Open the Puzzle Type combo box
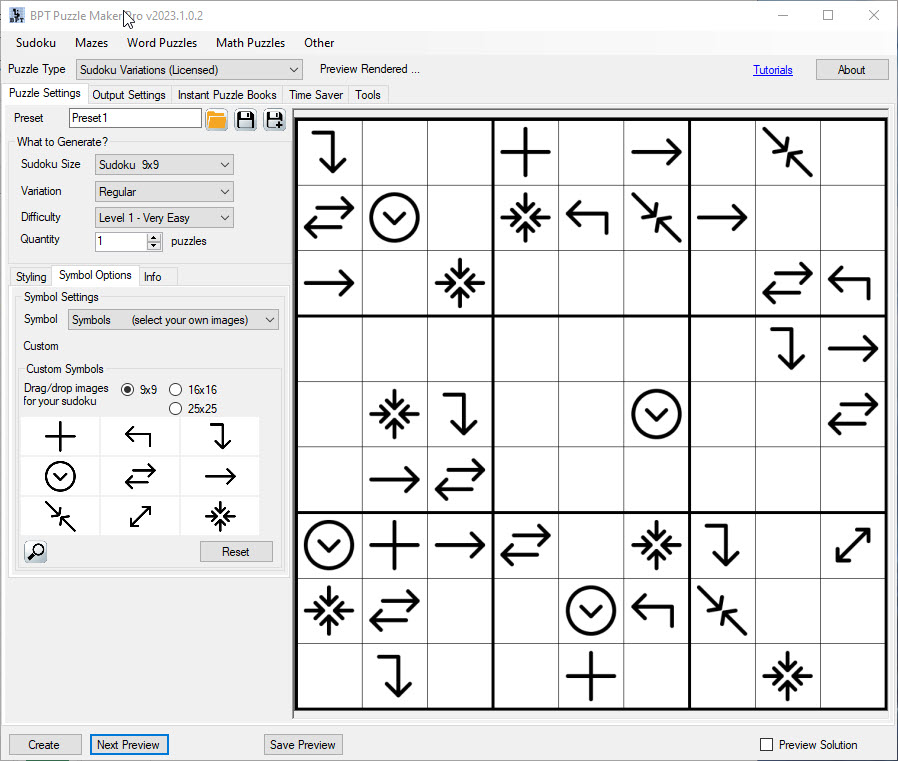The height and width of the screenshot is (761, 898). click(188, 69)
